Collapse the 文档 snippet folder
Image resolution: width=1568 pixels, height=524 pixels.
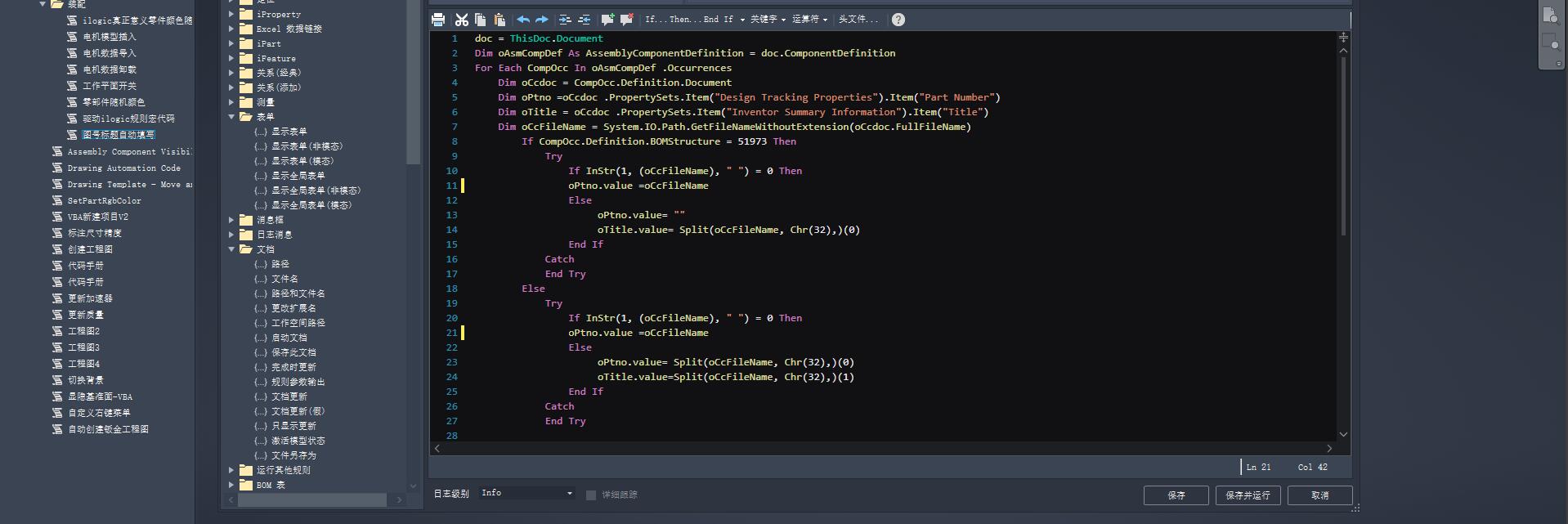(231, 249)
